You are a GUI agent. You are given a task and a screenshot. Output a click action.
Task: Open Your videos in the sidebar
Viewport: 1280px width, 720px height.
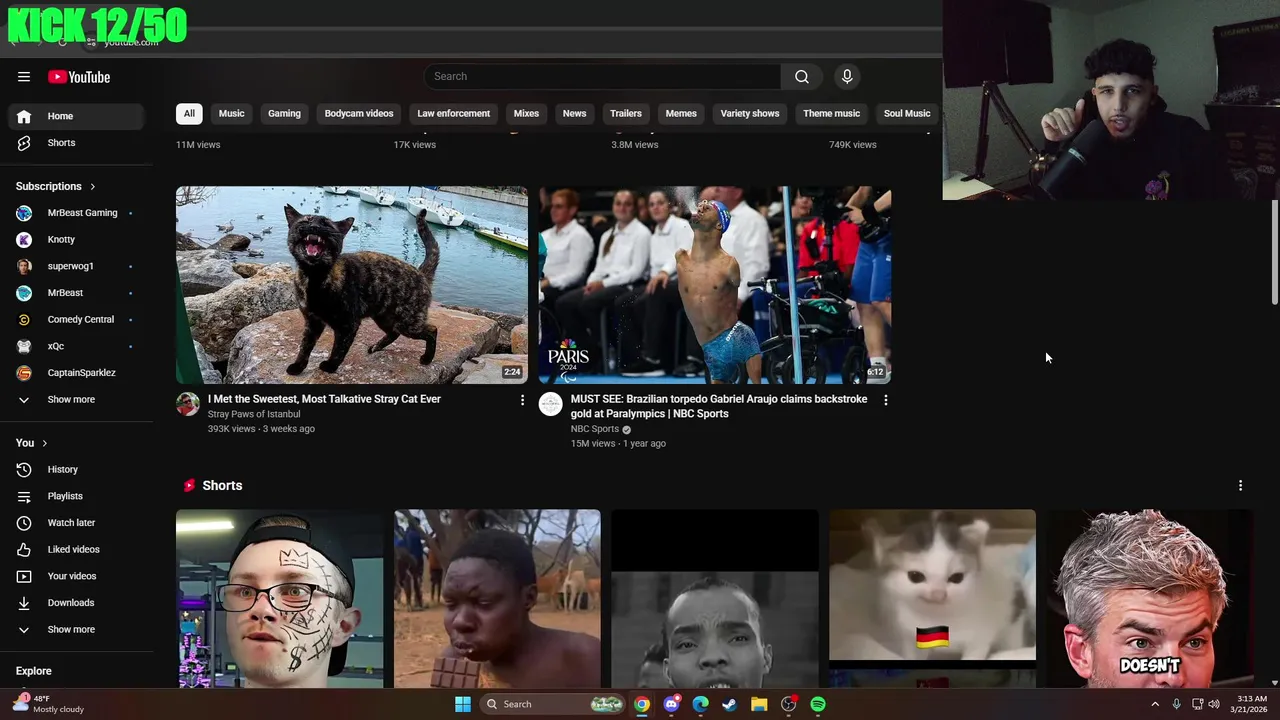[x=76, y=576]
